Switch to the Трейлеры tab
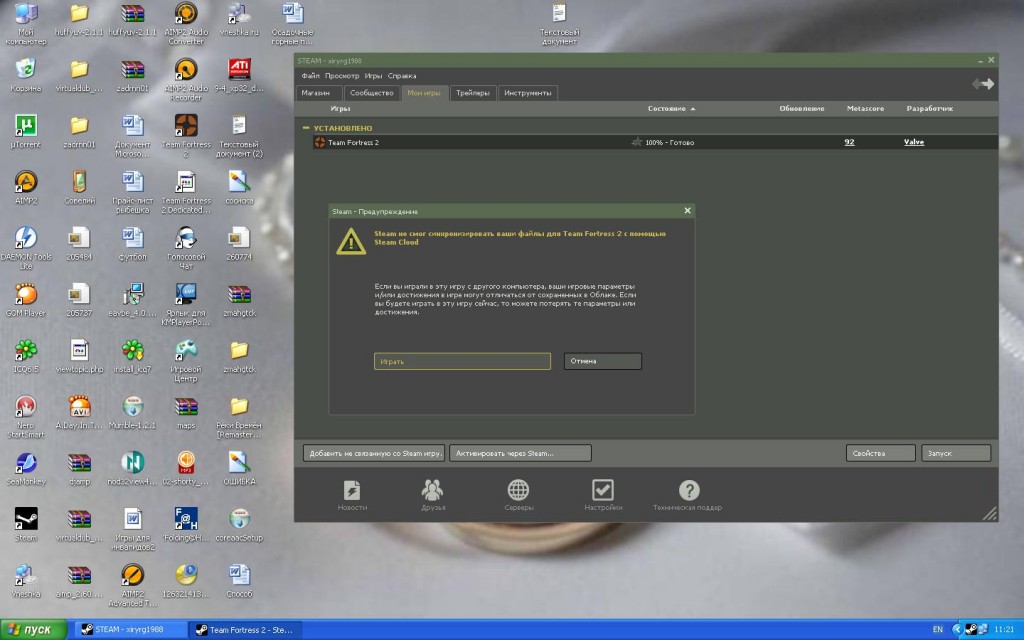The width and height of the screenshot is (1024, 640). (x=473, y=93)
